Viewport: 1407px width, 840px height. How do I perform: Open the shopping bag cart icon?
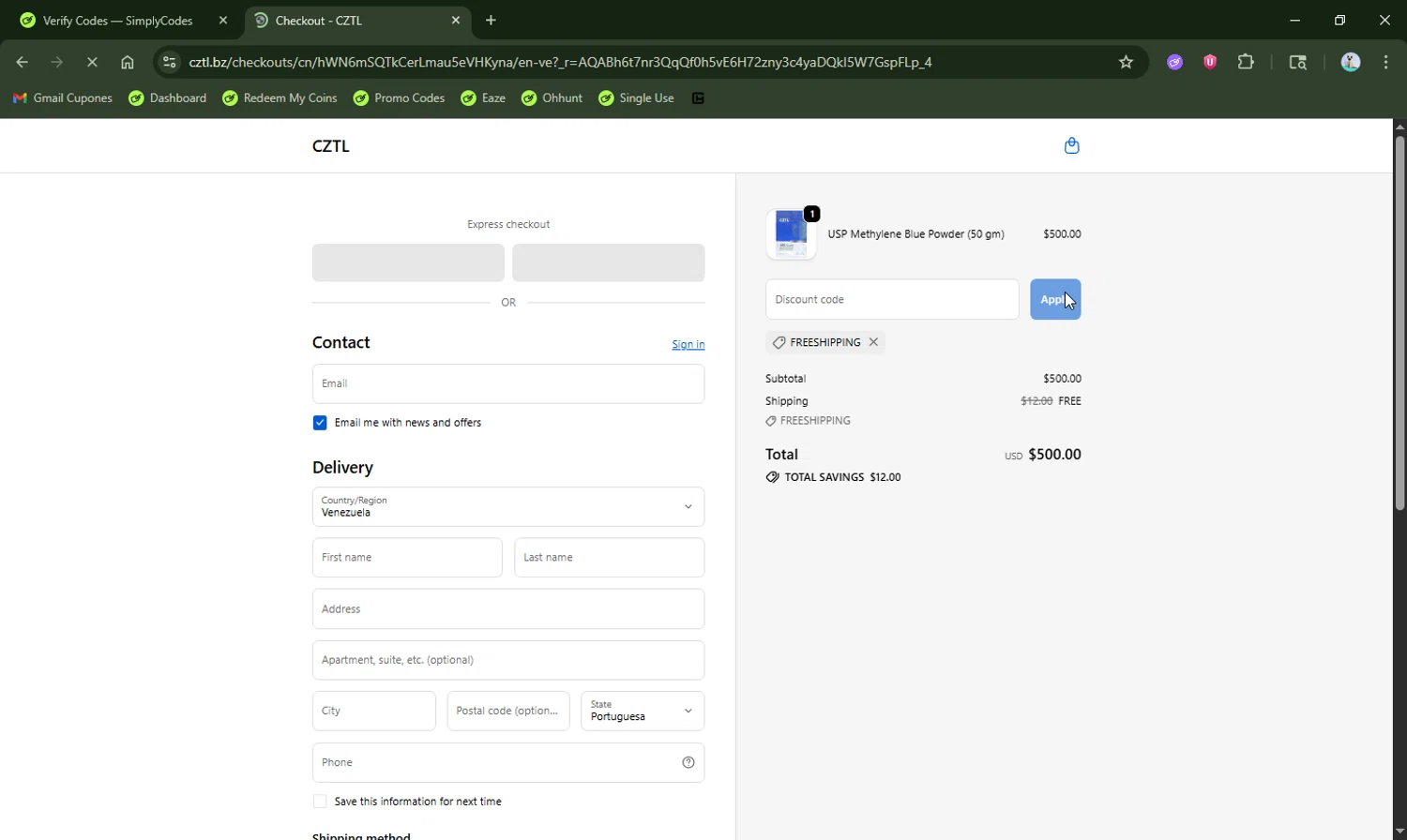(1072, 145)
